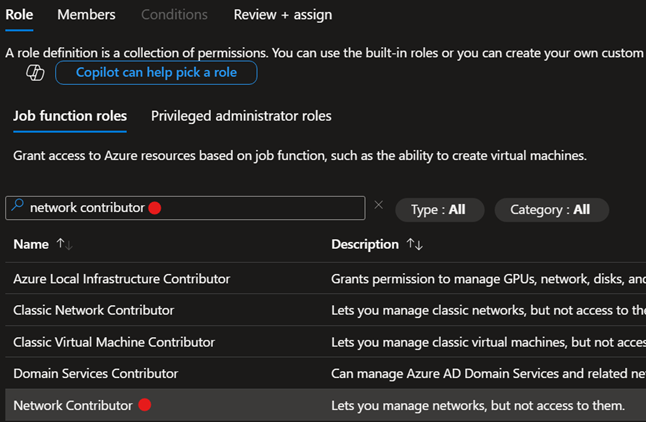The image size is (646, 422).
Task: Open the Conditions tab
Action: tap(174, 15)
